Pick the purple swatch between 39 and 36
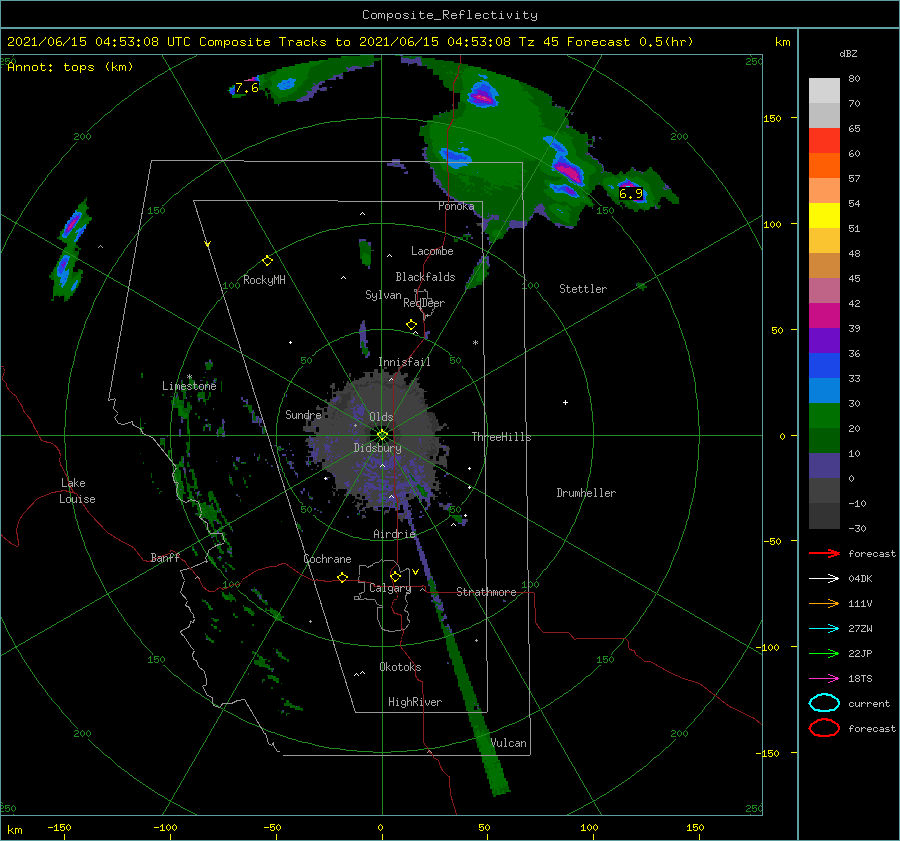The width and height of the screenshot is (900, 841). [824, 341]
